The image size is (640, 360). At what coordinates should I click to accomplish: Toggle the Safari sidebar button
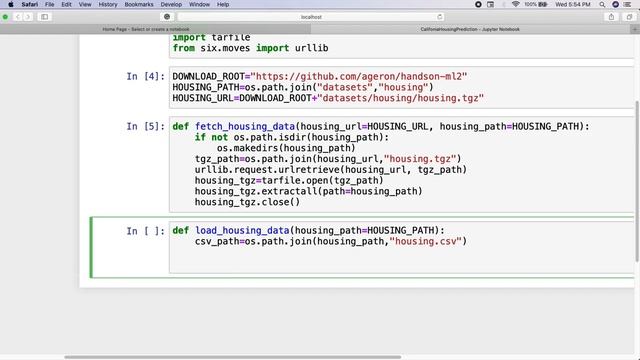pos(44,17)
